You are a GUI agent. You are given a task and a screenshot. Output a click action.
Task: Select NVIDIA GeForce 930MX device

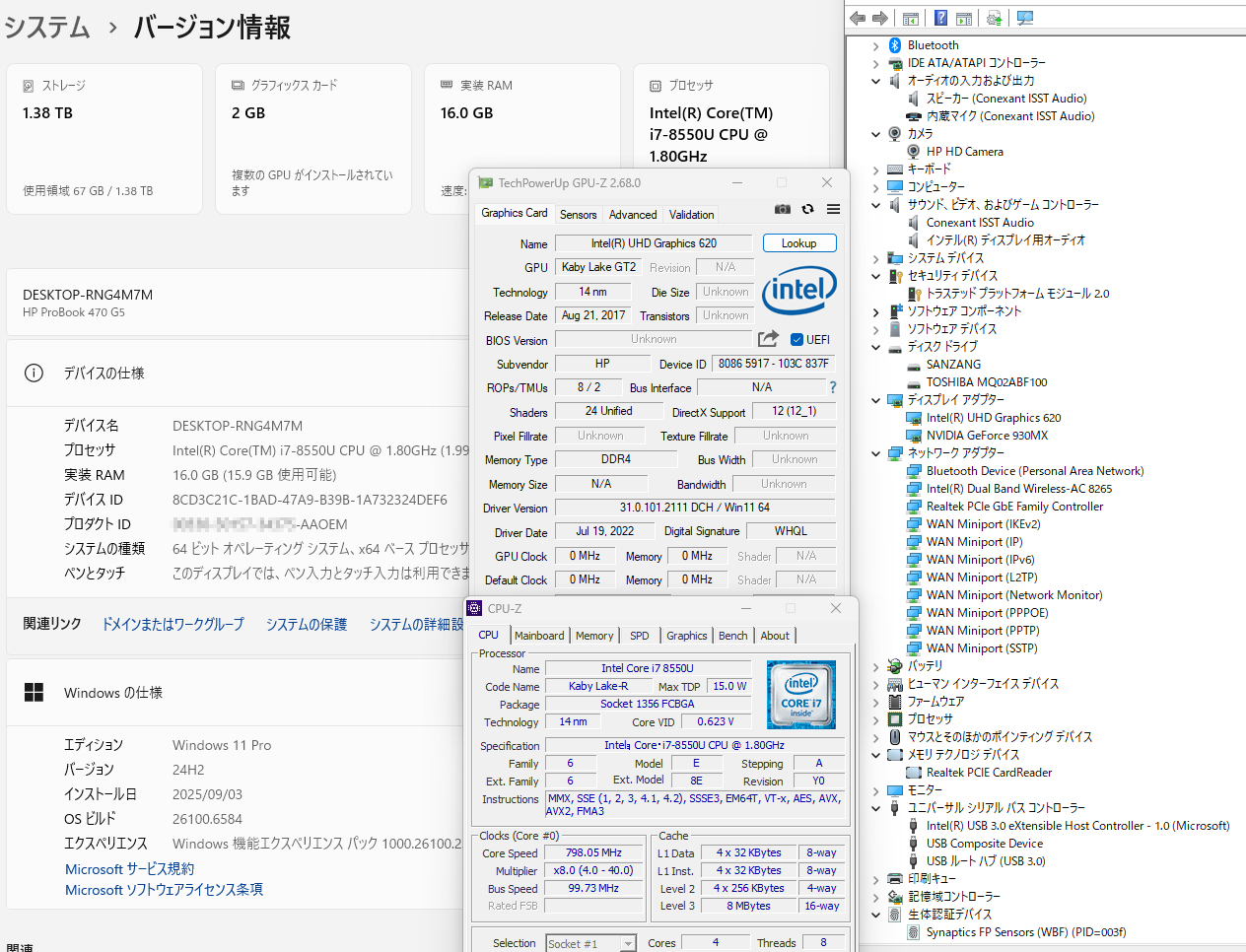[987, 436]
